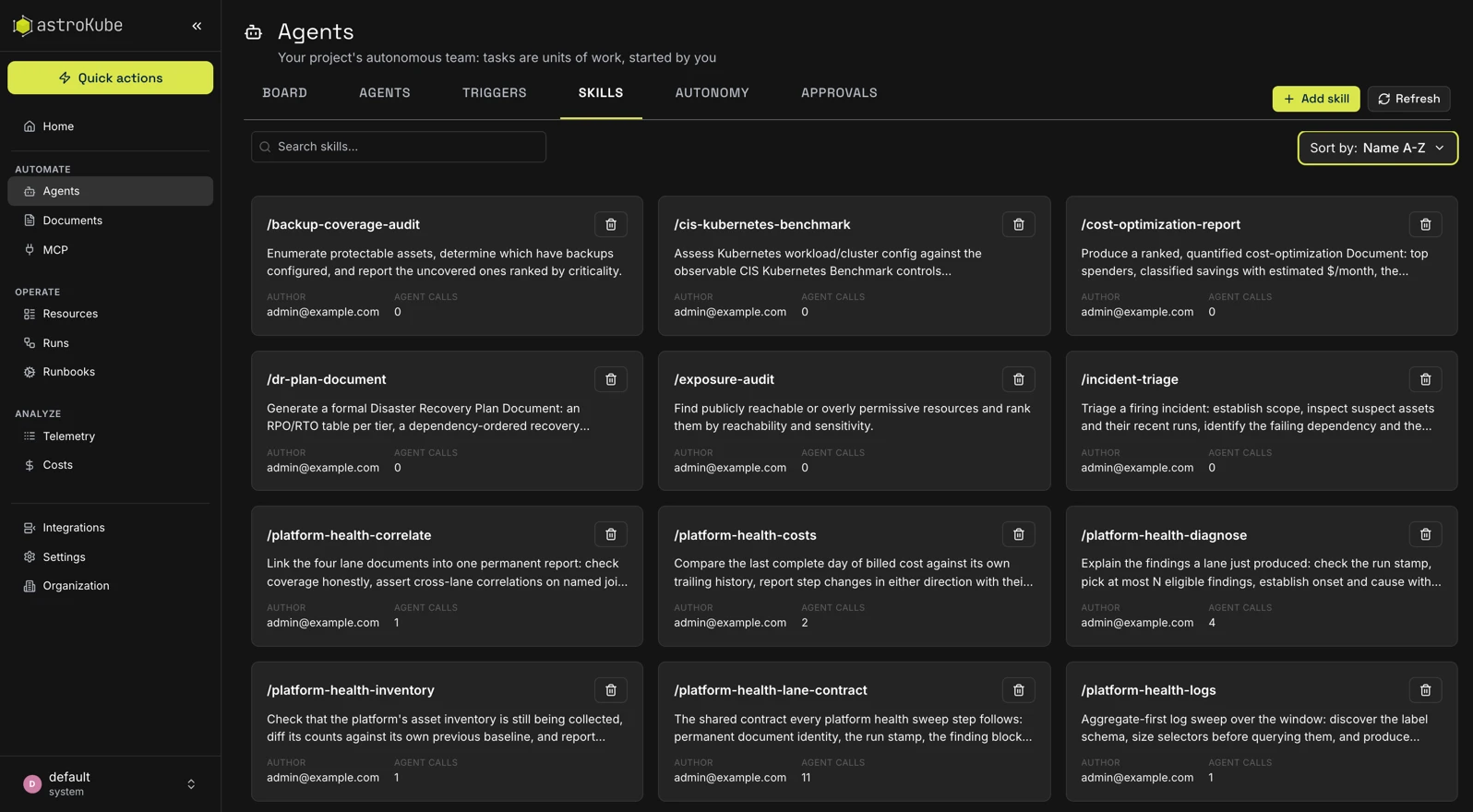Open the /backup-coverage-audit skill title

342,224
